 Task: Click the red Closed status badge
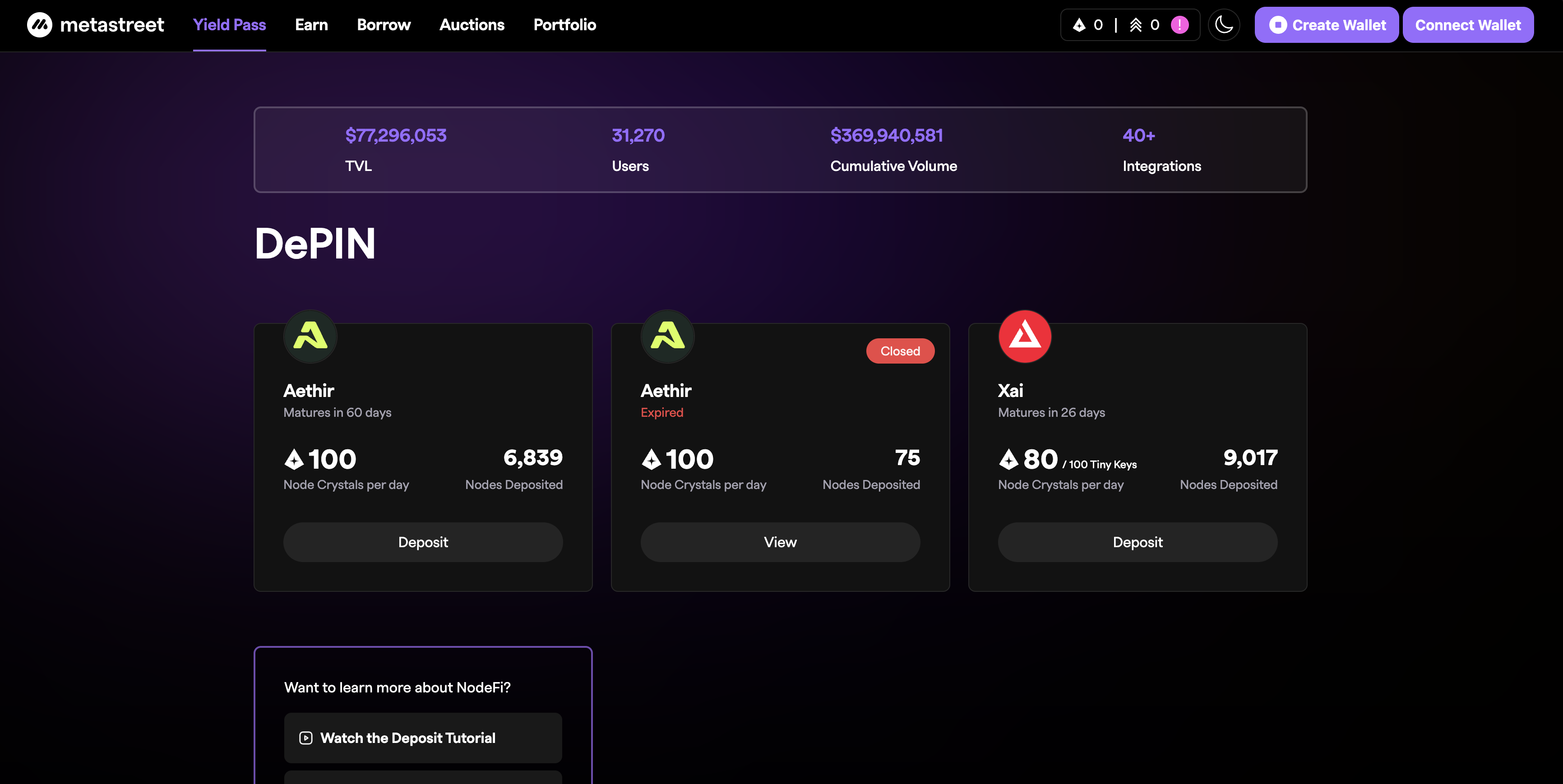900,351
